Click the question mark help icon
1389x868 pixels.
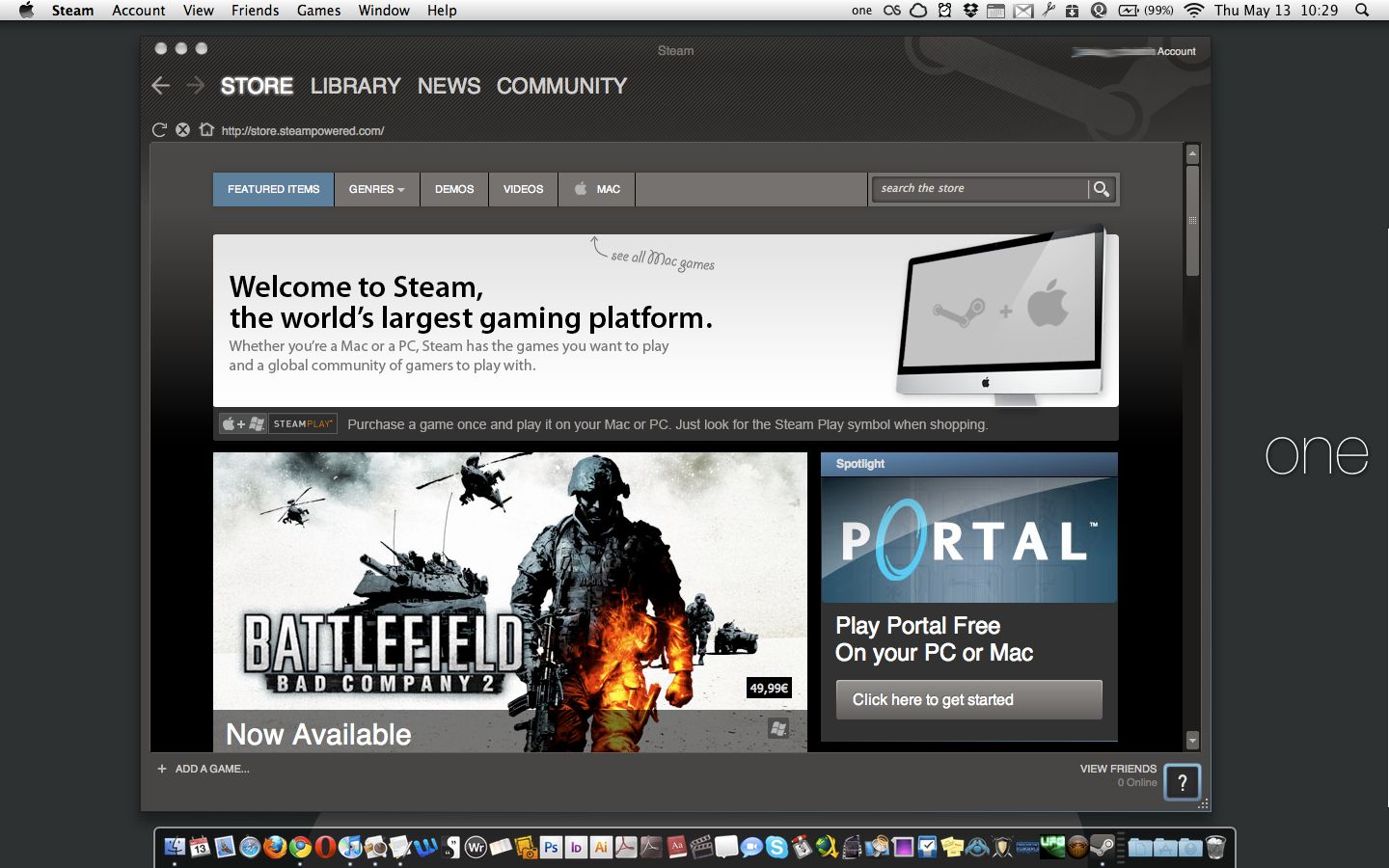point(1182,782)
